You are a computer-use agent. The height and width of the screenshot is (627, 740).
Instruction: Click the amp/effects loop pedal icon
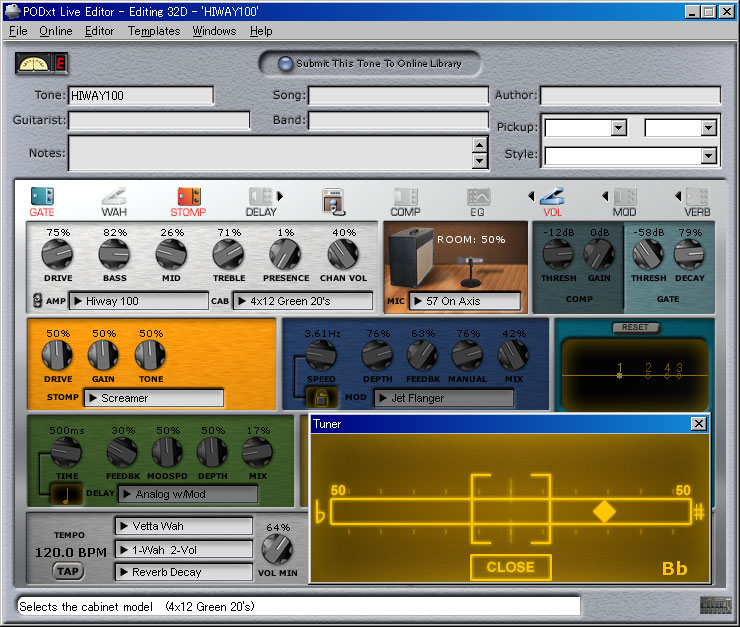pos(334,202)
